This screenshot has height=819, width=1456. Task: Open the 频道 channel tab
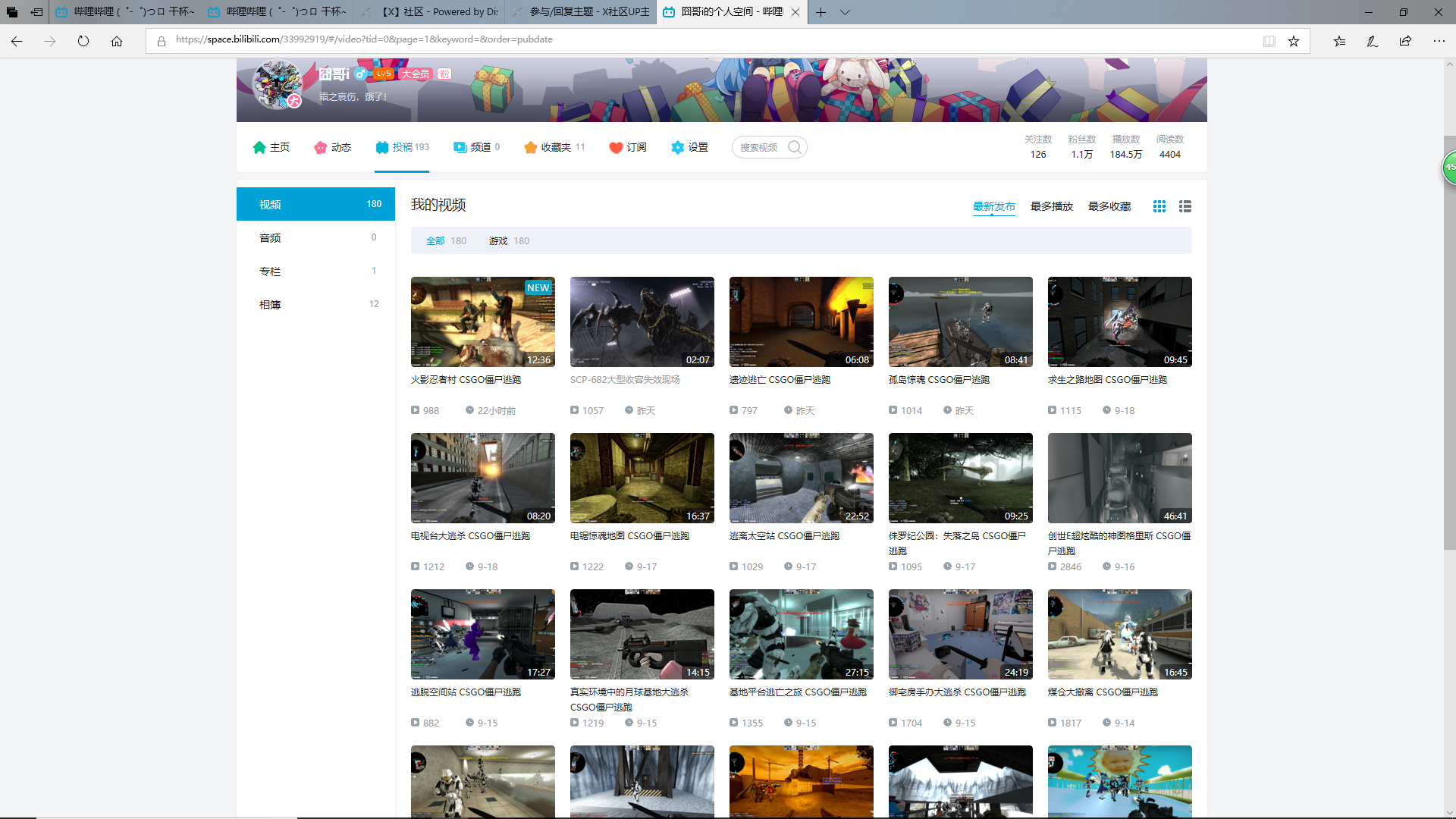[476, 147]
